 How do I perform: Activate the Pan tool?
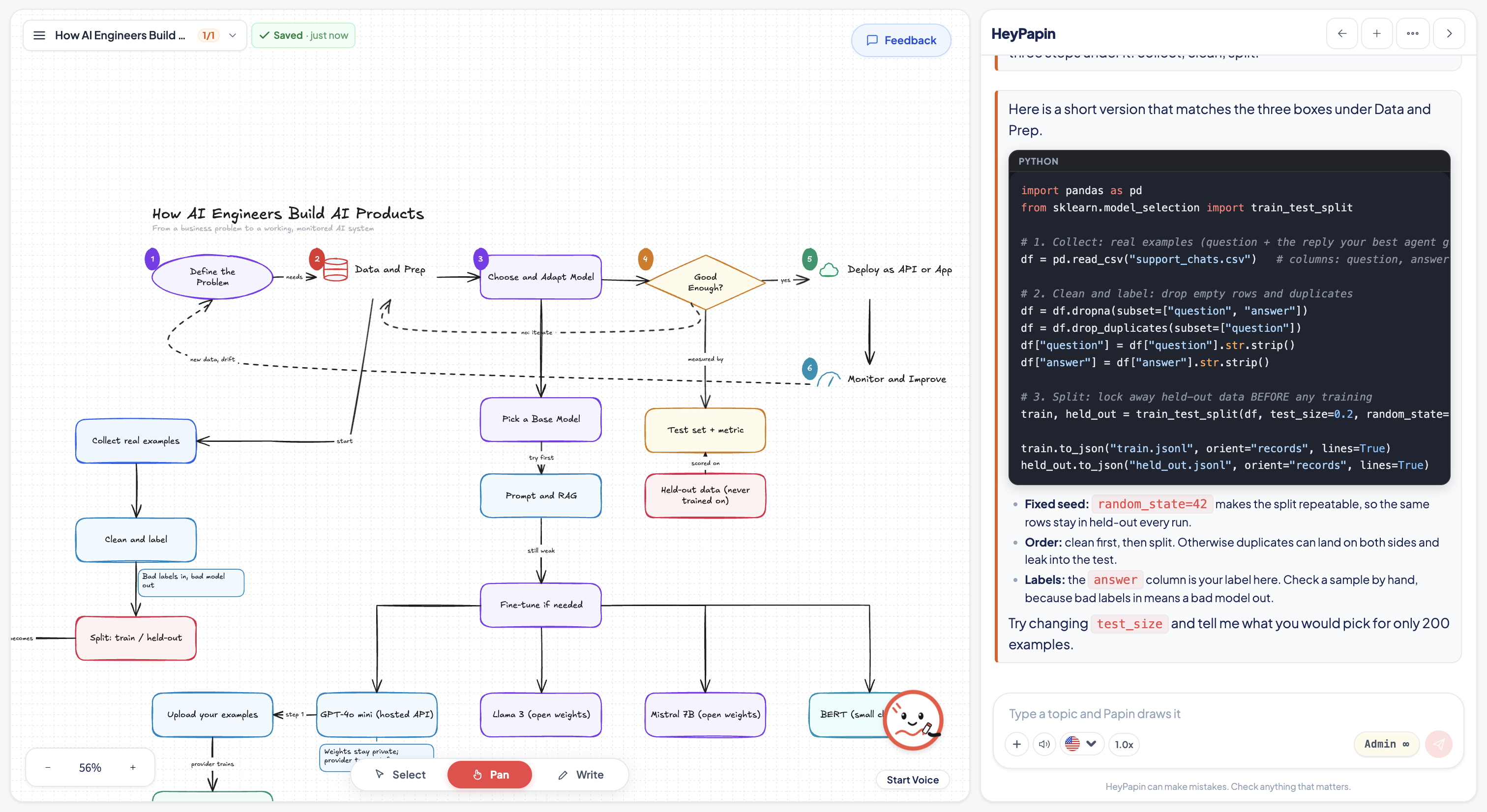pyautogui.click(x=490, y=775)
